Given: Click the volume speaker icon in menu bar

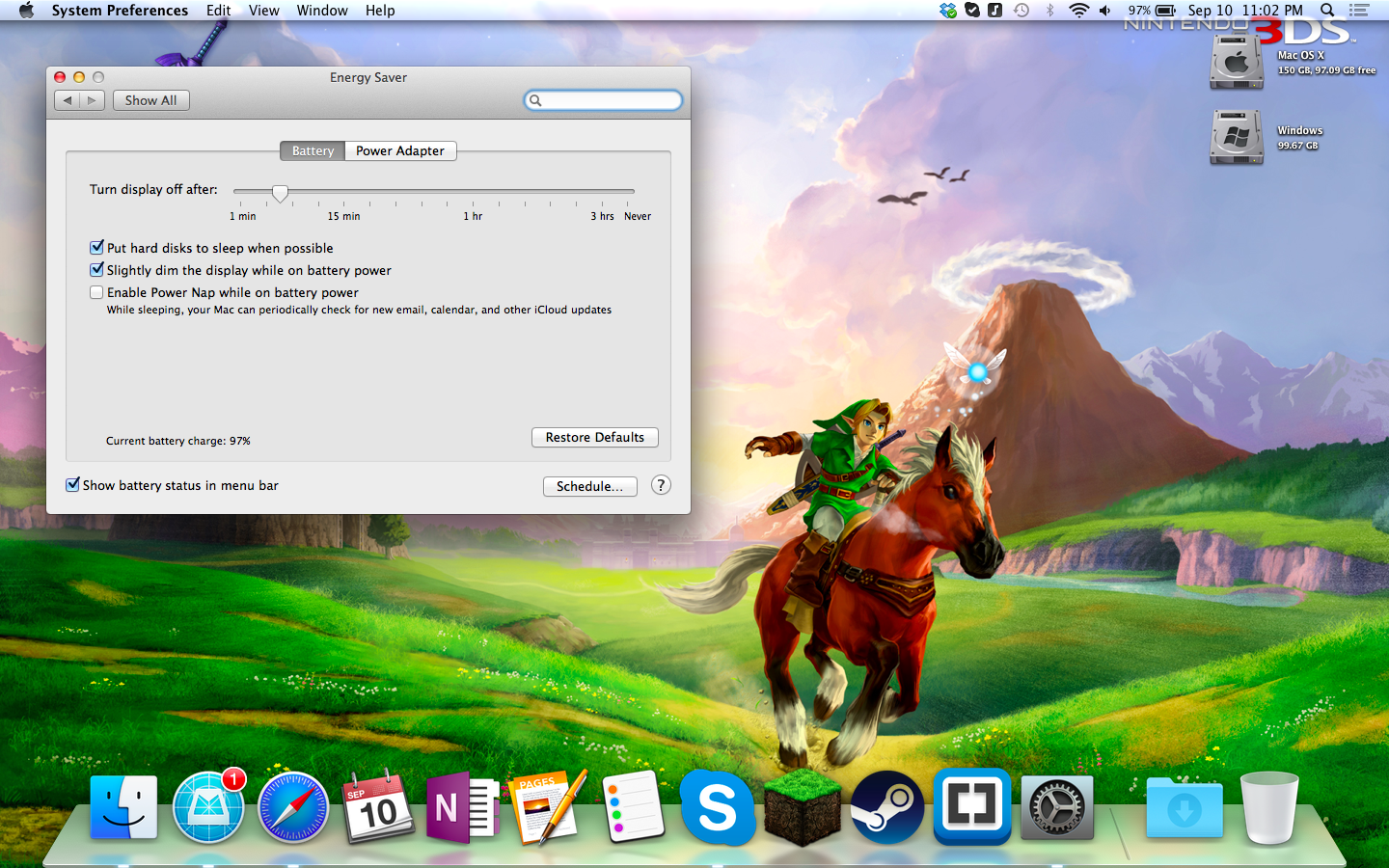Looking at the screenshot, I should (1105, 11).
